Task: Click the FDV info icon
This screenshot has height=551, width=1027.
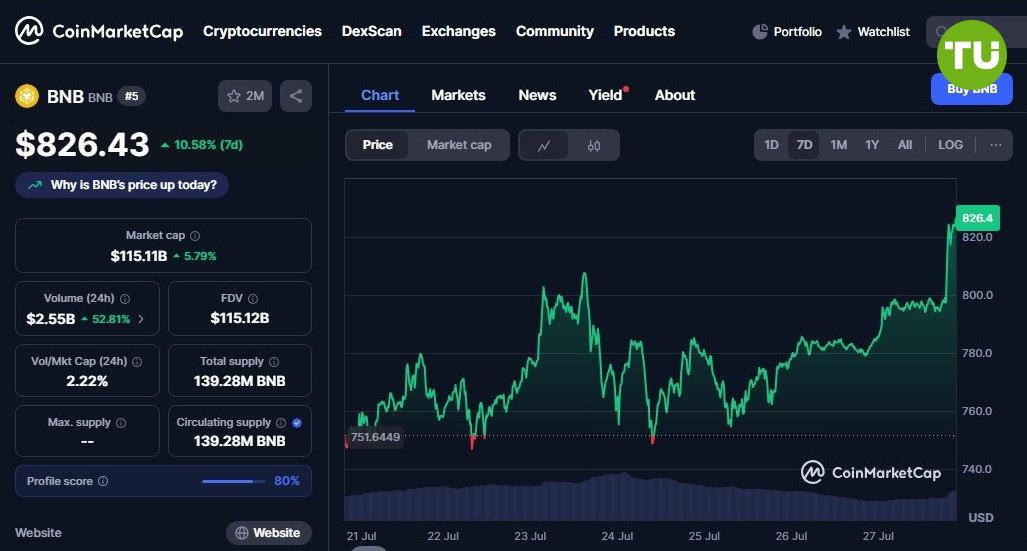Action: click(253, 299)
